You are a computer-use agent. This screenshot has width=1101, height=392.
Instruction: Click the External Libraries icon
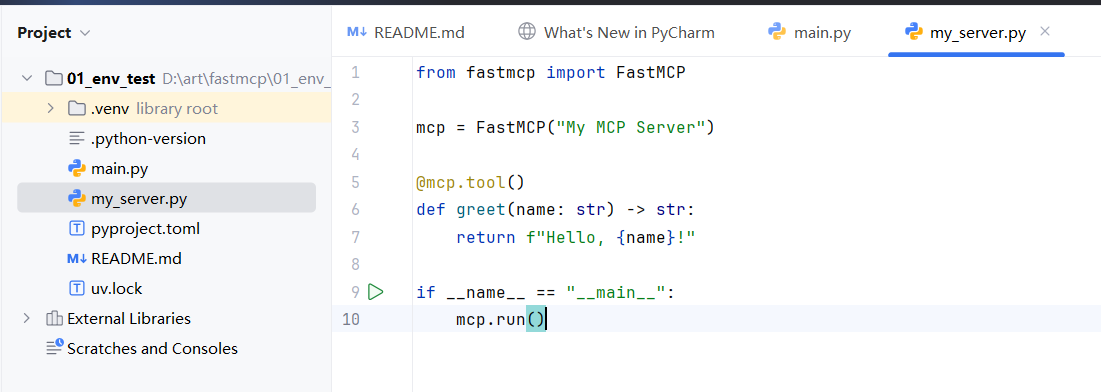click(x=54, y=318)
